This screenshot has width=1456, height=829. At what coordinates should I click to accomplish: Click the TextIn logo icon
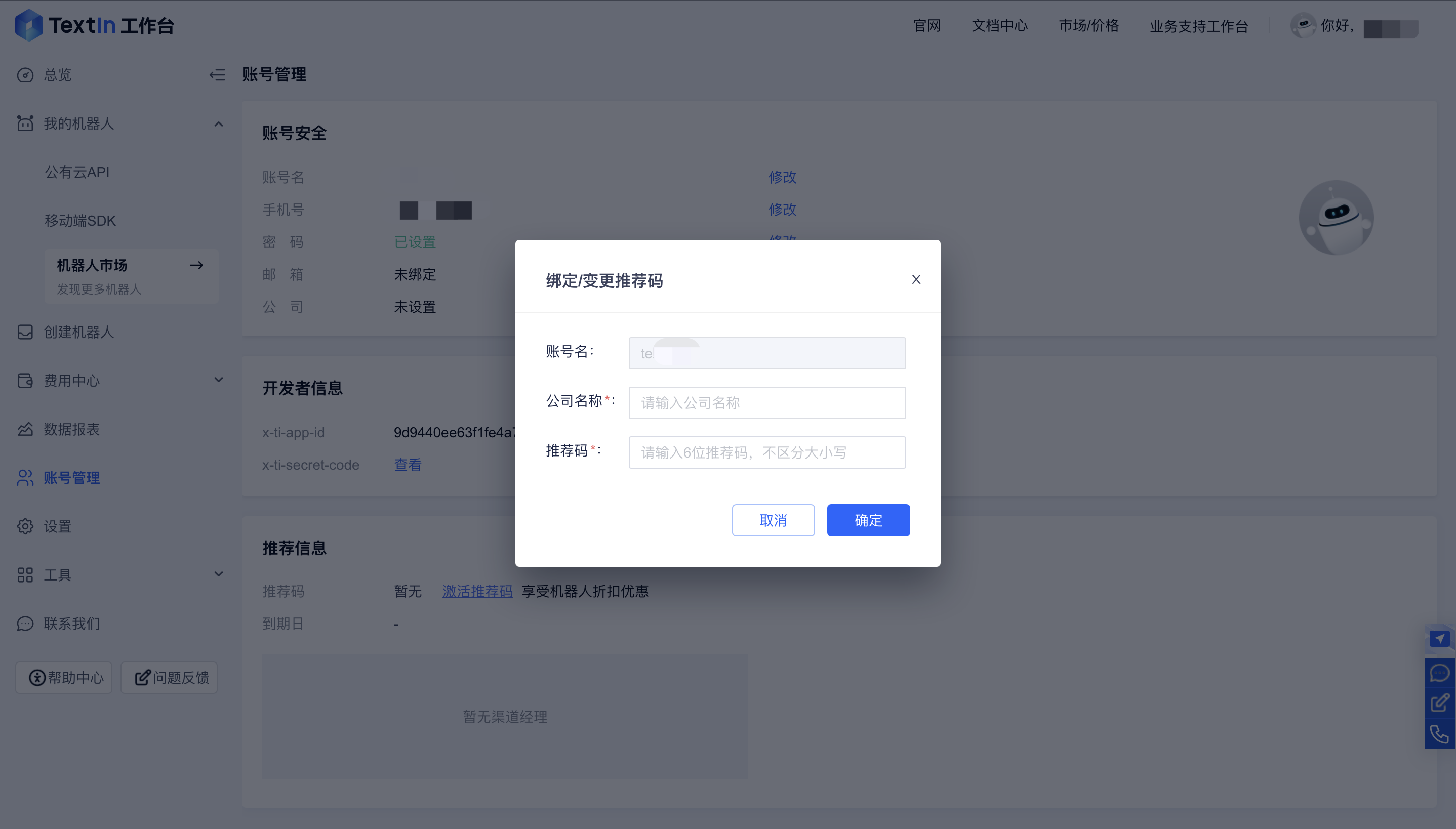click(x=28, y=26)
